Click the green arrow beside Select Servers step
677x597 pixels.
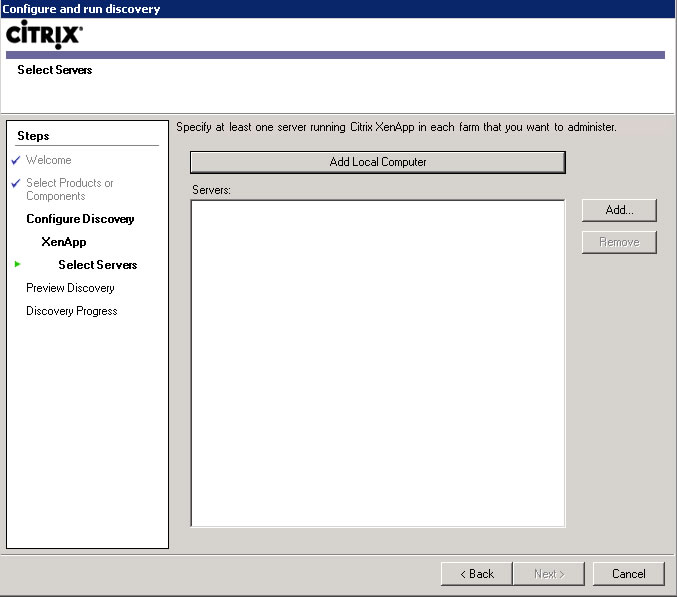point(18,264)
